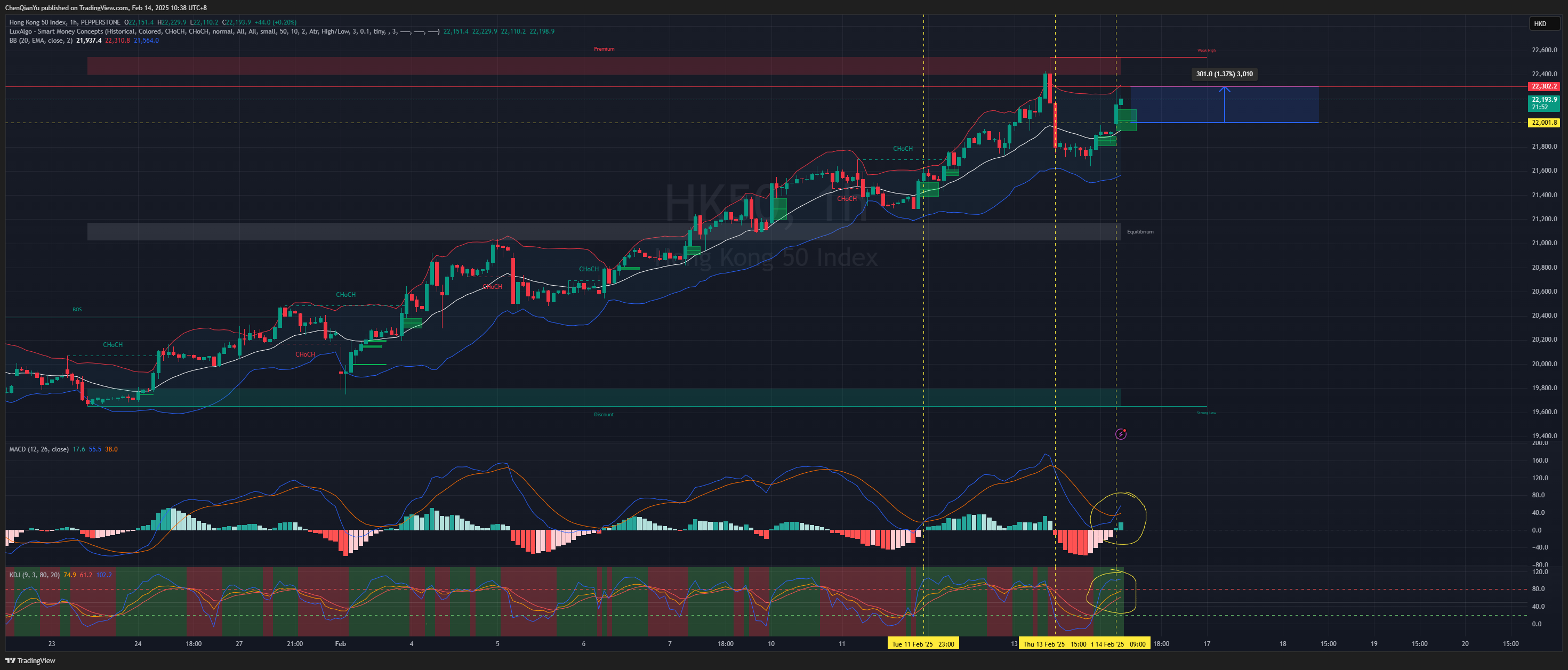1568x670 pixels.
Task: Click the 21:00 label on time axis
Action: (295, 643)
